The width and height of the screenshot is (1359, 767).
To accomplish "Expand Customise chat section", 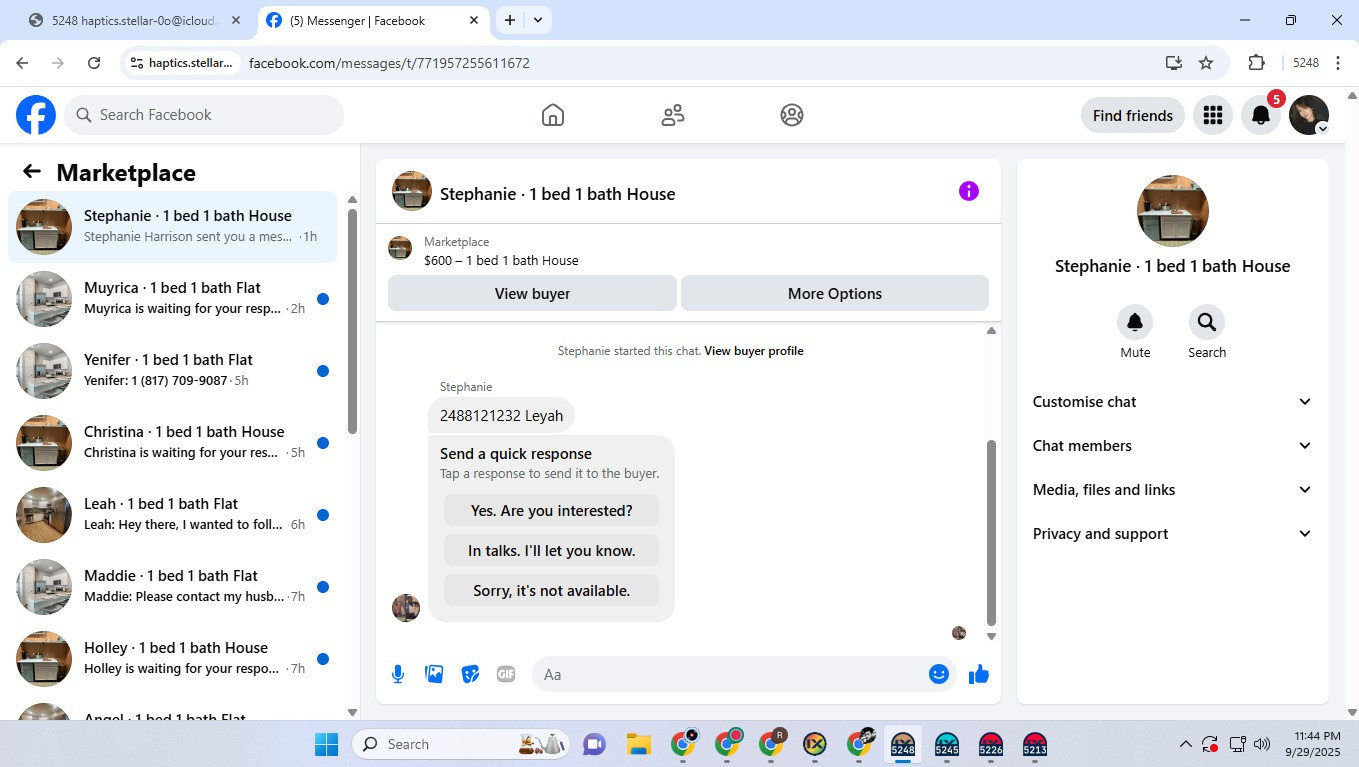I will (1173, 402).
